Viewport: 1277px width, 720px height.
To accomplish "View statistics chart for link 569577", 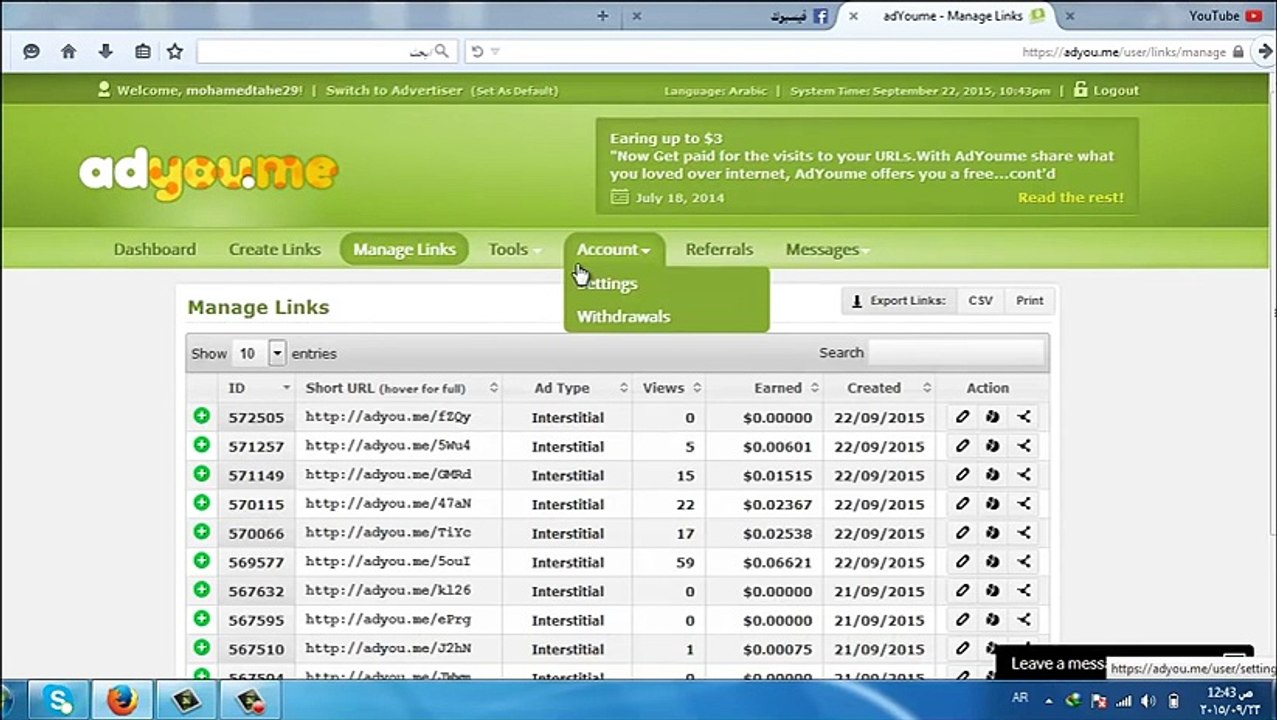I will pyautogui.click(x=992, y=562).
